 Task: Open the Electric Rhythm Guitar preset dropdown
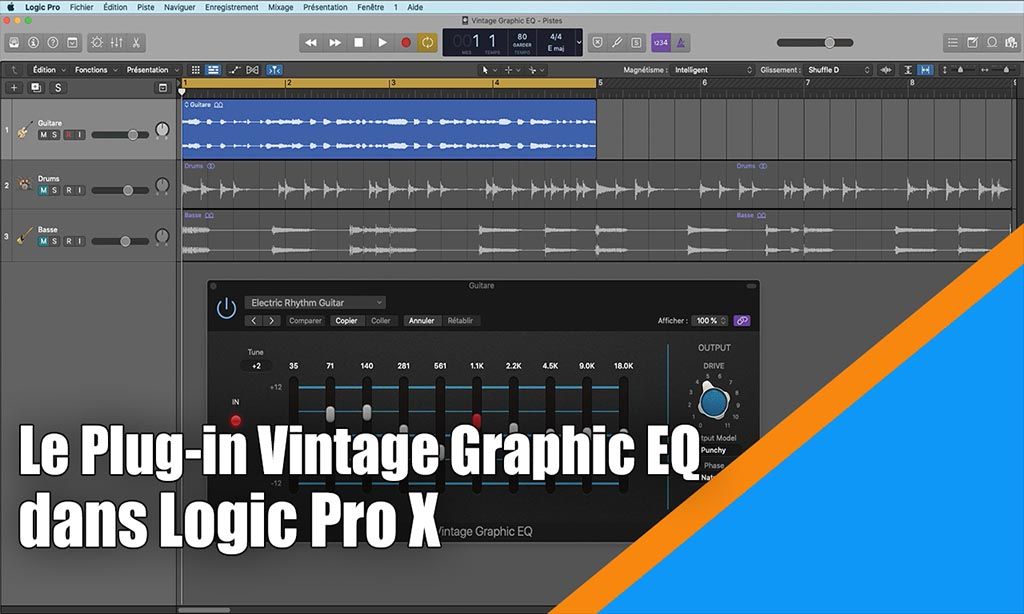tap(315, 302)
